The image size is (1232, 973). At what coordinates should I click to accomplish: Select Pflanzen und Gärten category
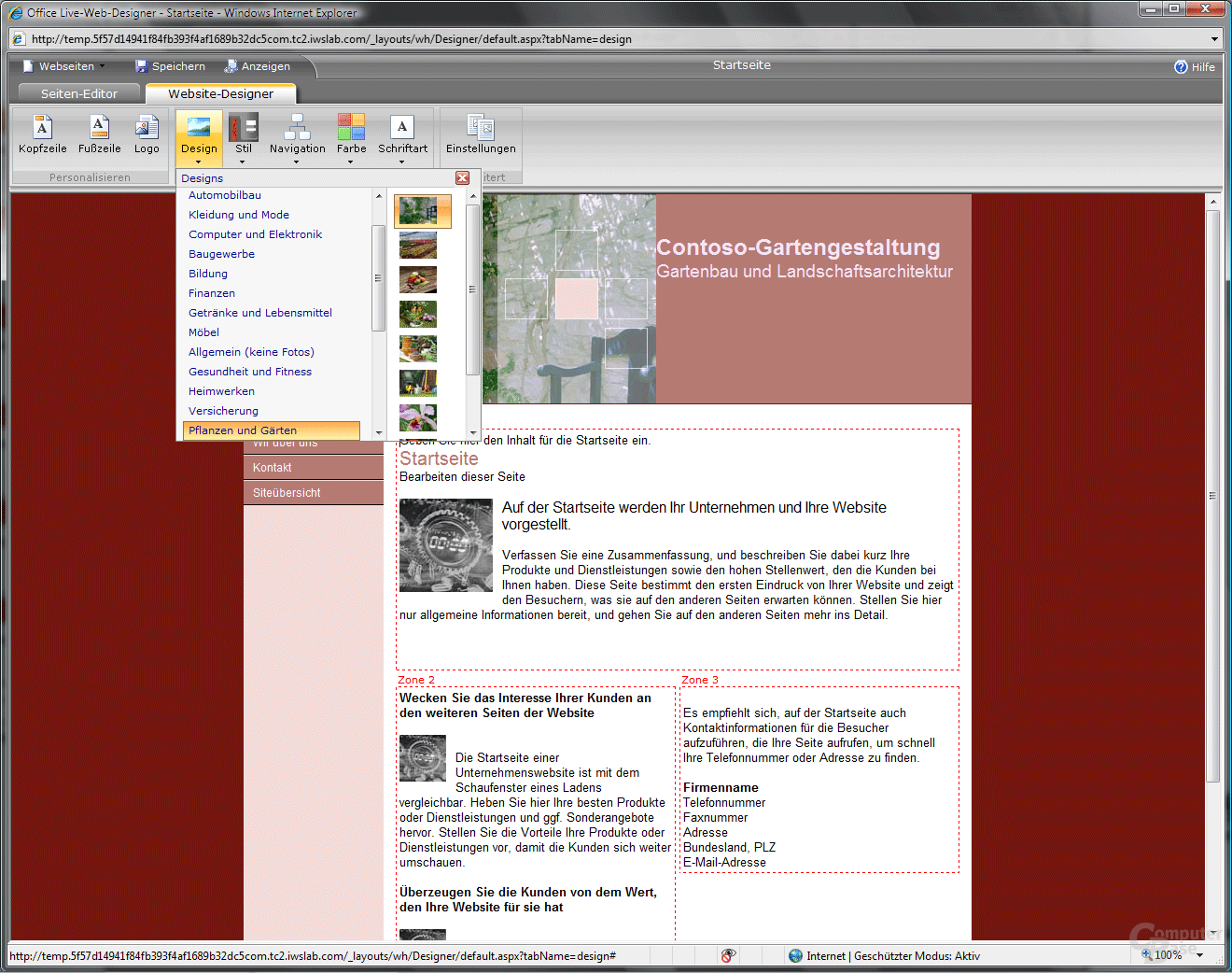pyautogui.click(x=272, y=430)
